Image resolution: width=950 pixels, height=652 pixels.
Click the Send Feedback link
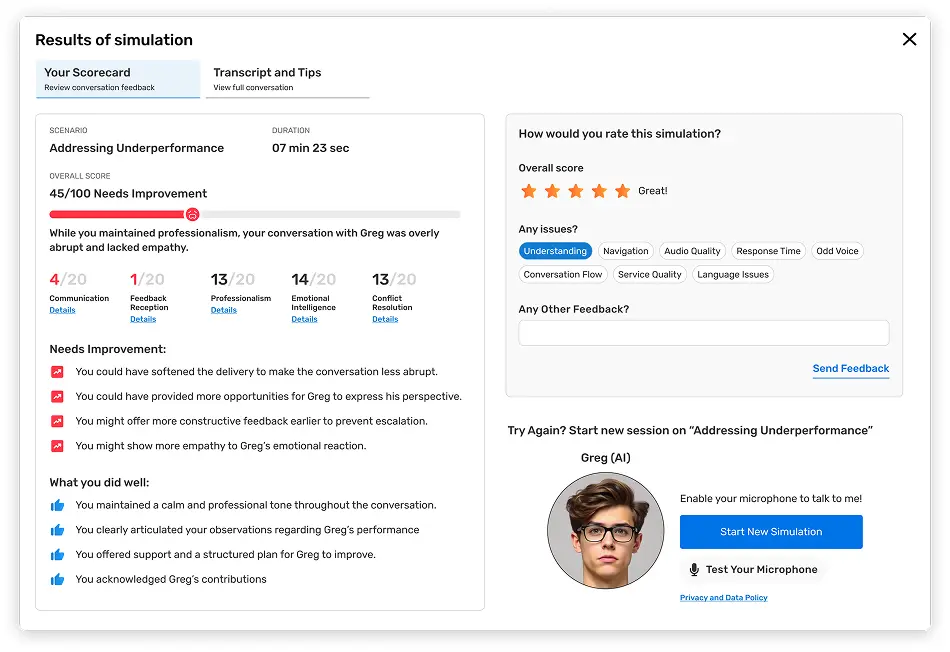[851, 368]
